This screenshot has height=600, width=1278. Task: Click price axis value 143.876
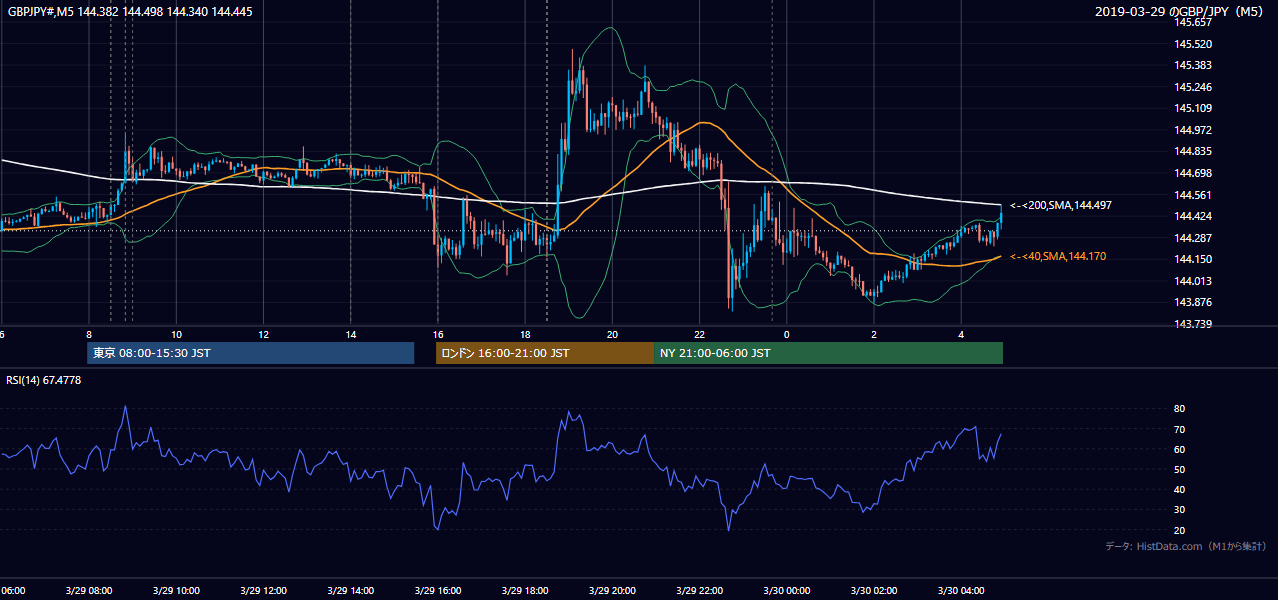(x=1192, y=302)
